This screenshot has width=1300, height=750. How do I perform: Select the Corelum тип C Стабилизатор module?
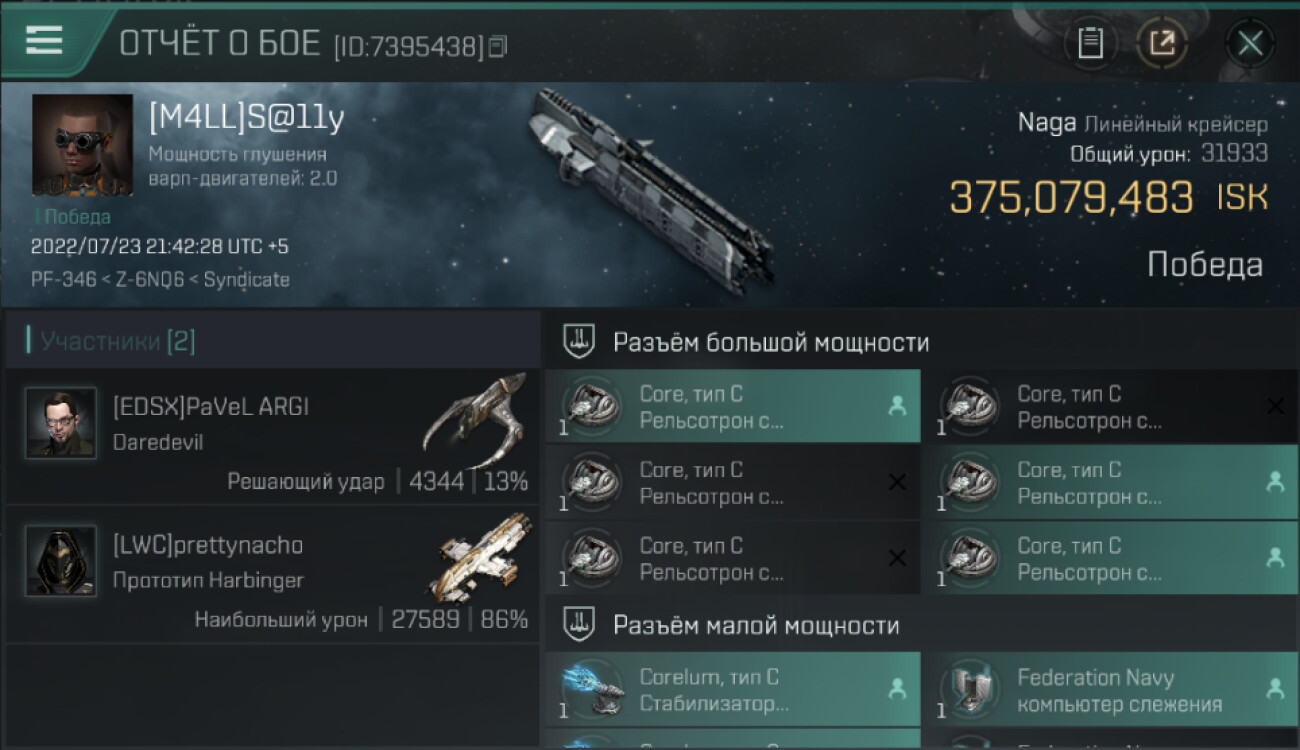[x=733, y=690]
